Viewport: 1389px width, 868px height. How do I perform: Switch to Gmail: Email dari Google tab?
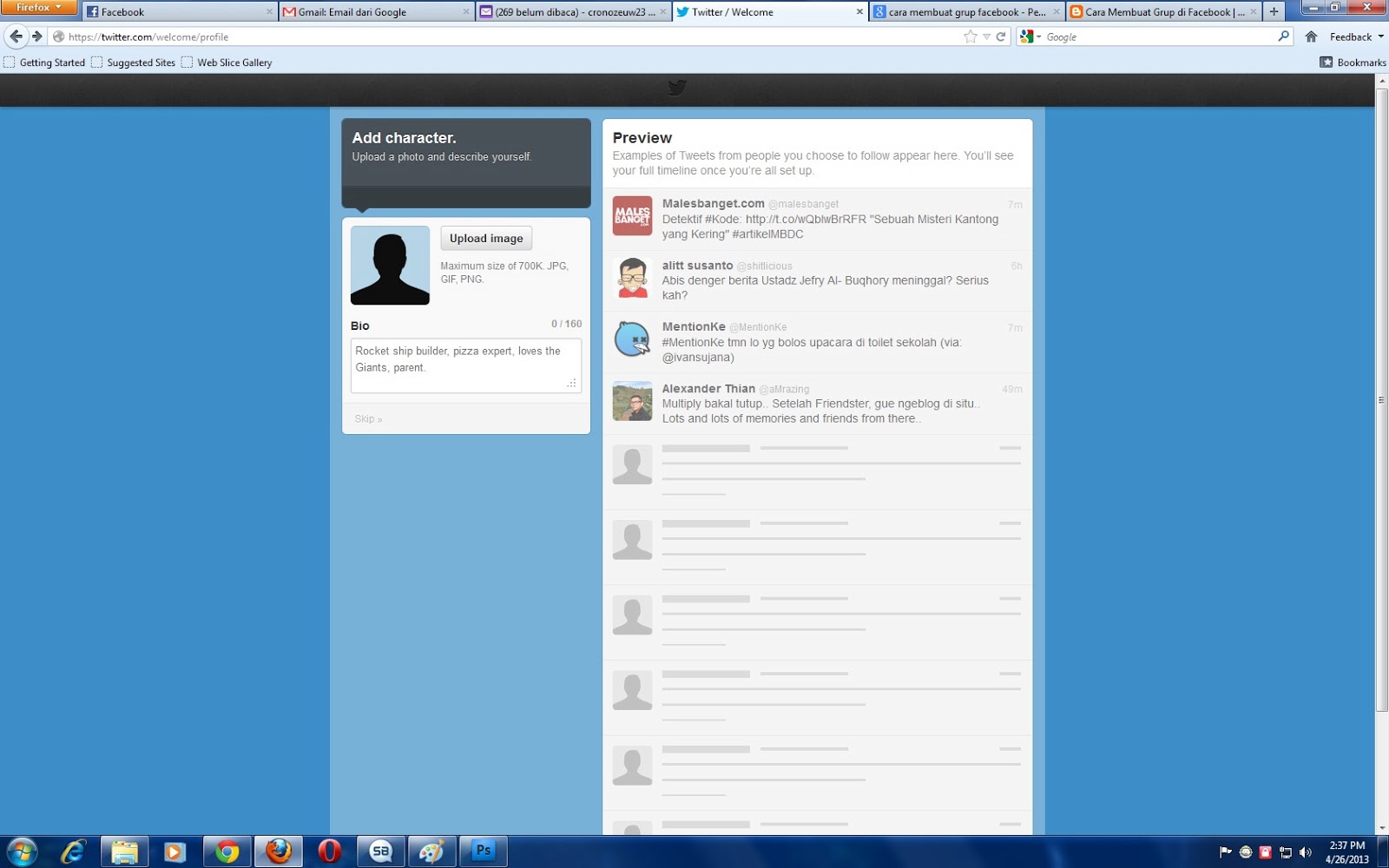point(376,11)
